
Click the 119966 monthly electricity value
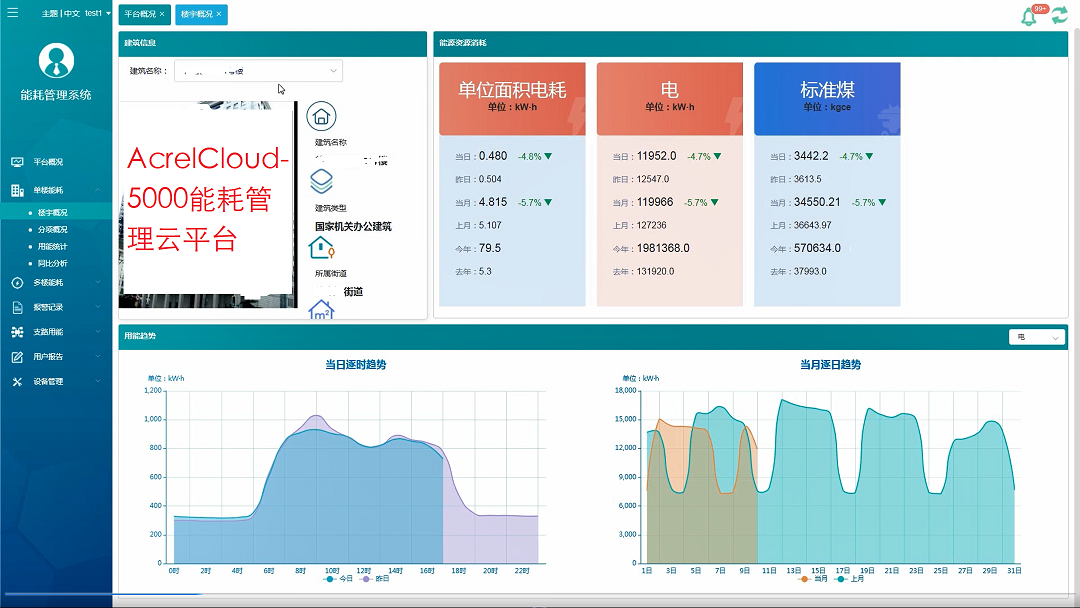pyautogui.click(x=655, y=202)
